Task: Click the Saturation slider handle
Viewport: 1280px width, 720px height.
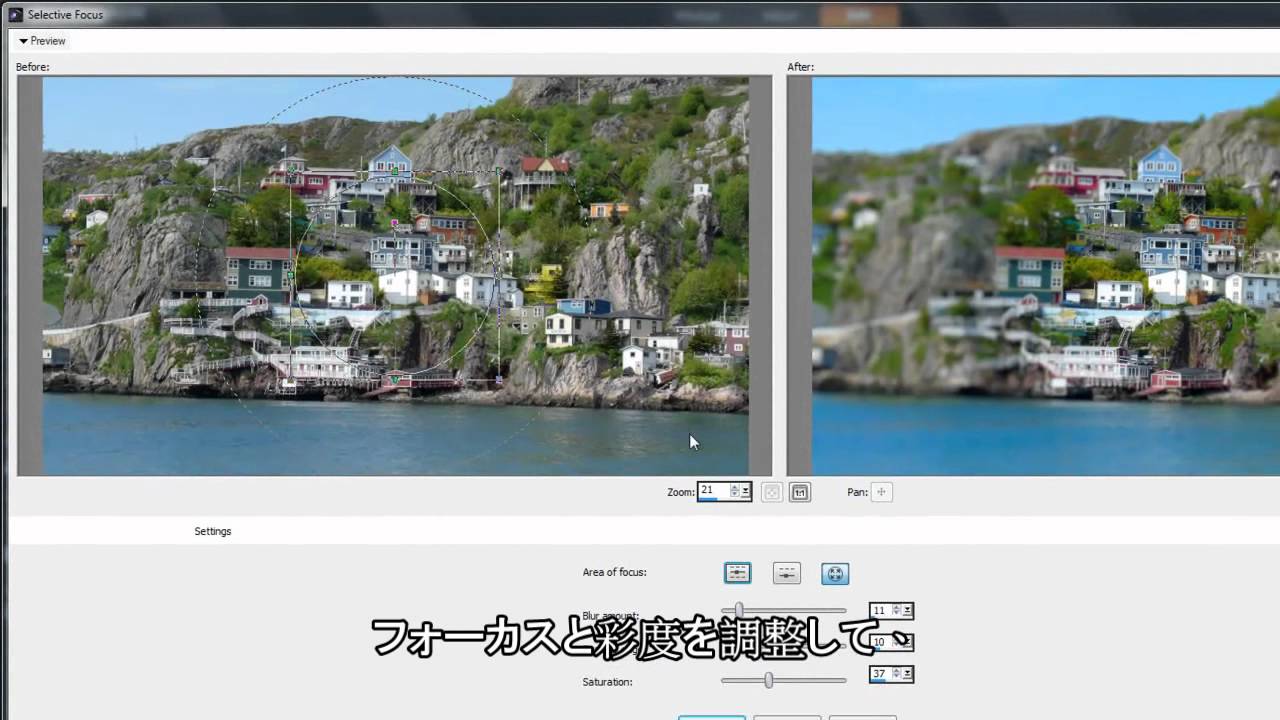Action: (768, 680)
